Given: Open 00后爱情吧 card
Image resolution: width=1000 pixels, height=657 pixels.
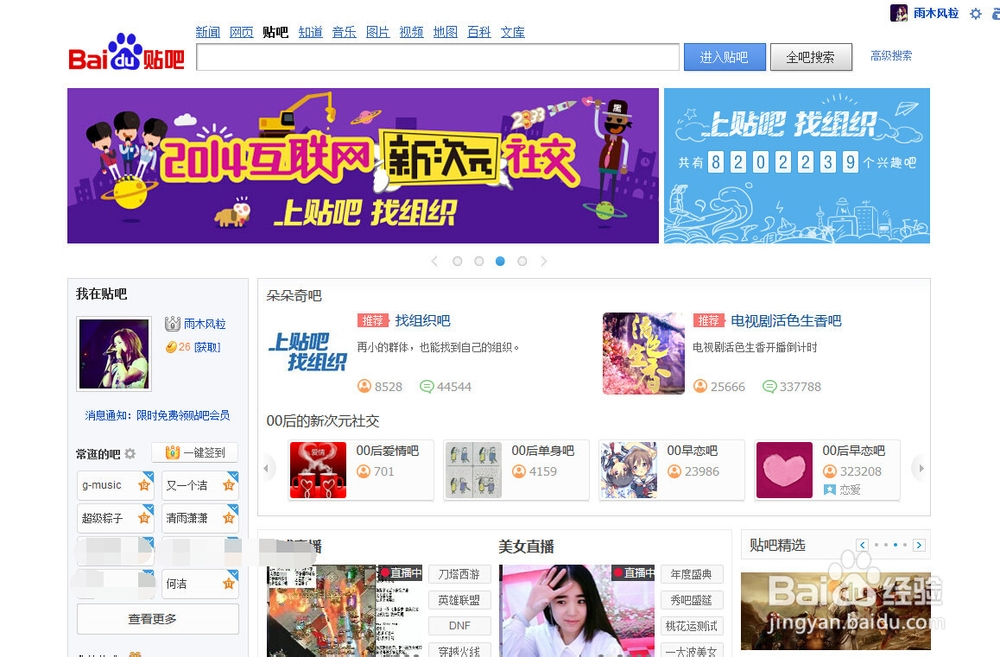Looking at the screenshot, I should point(361,470).
